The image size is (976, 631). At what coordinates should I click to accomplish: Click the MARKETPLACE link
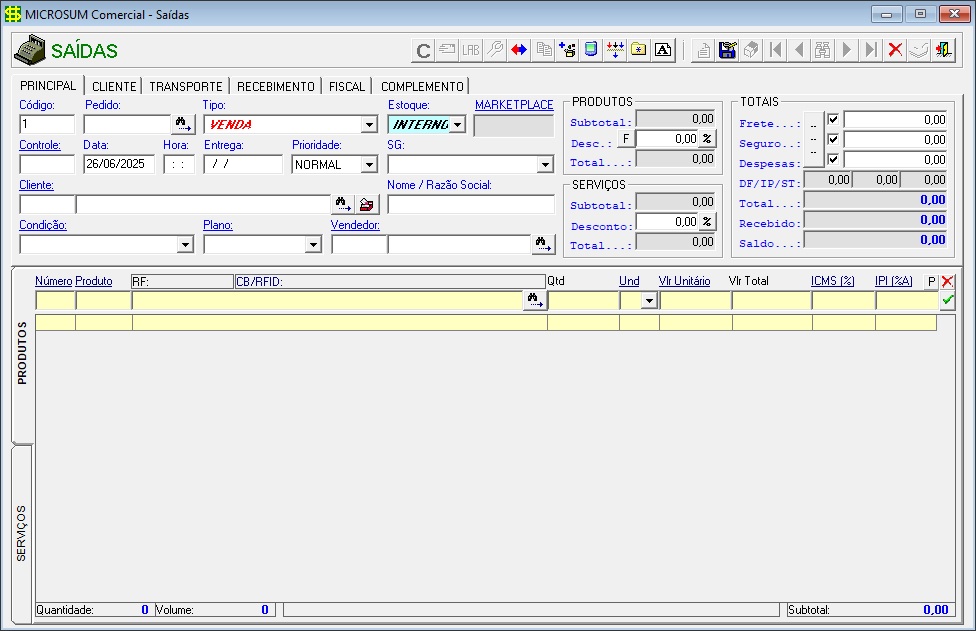[514, 105]
